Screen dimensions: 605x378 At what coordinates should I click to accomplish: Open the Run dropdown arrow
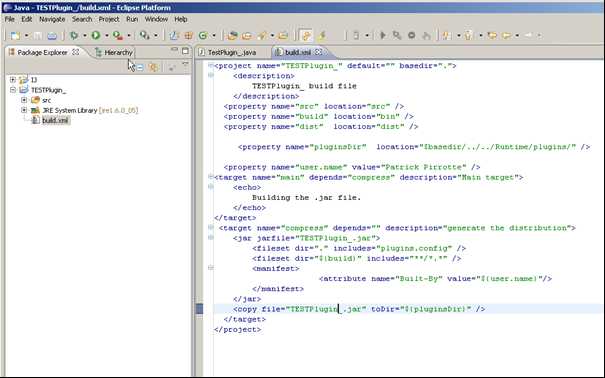(106, 35)
